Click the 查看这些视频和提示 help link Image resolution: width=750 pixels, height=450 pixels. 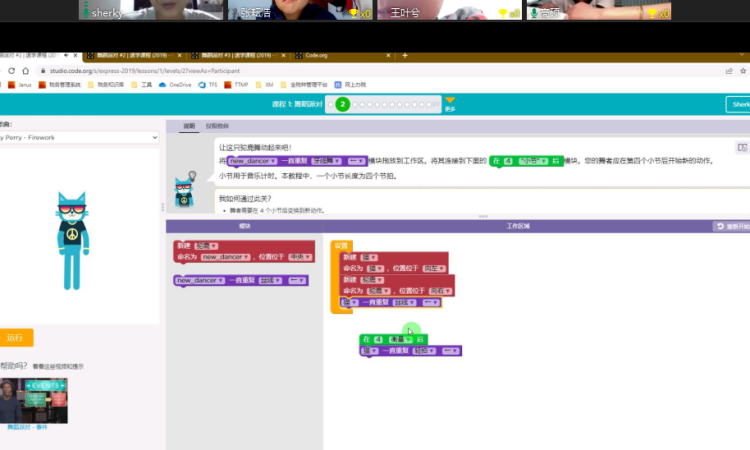click(x=58, y=367)
